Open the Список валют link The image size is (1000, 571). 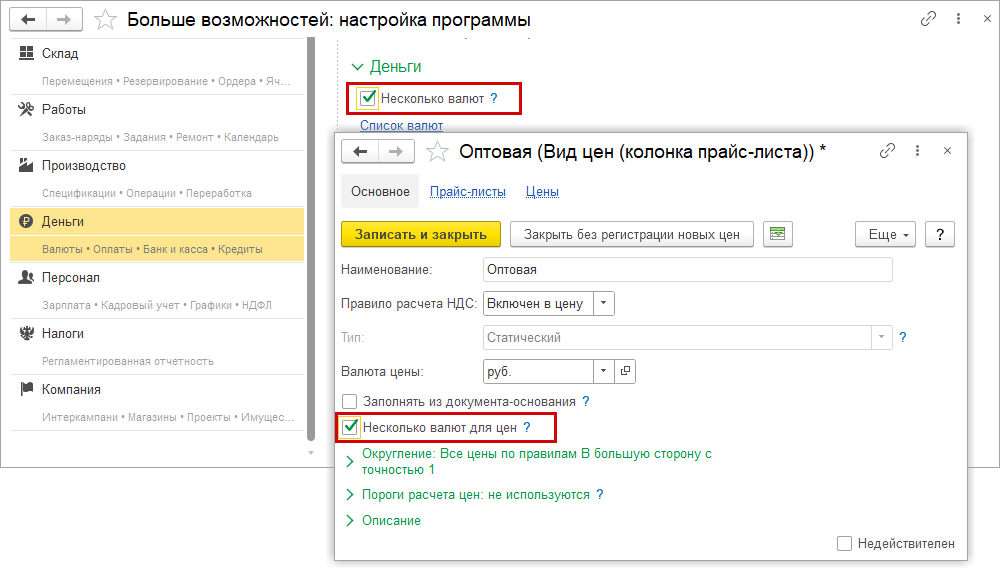coord(401,126)
